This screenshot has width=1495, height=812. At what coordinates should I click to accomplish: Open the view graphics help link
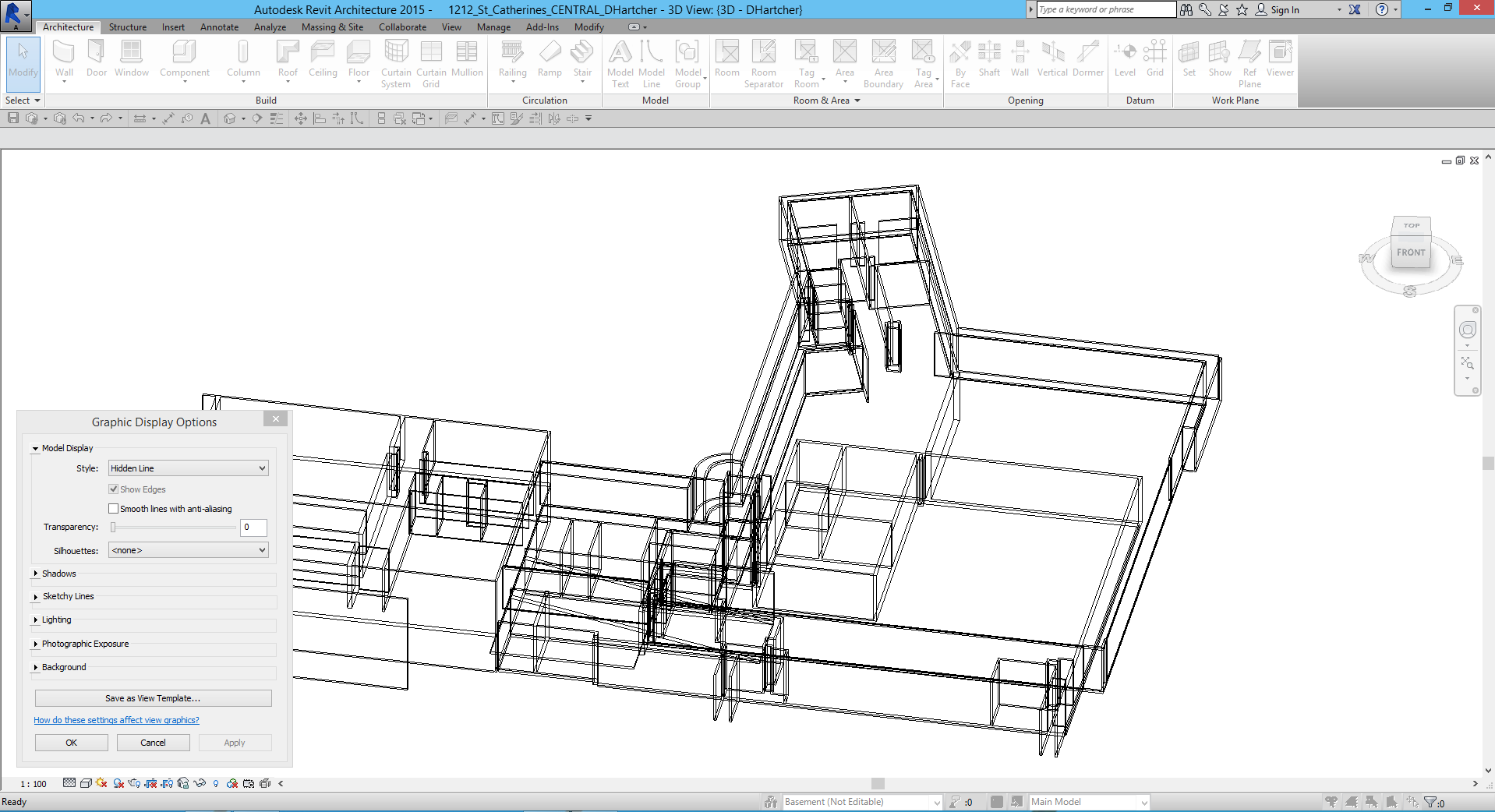point(116,720)
